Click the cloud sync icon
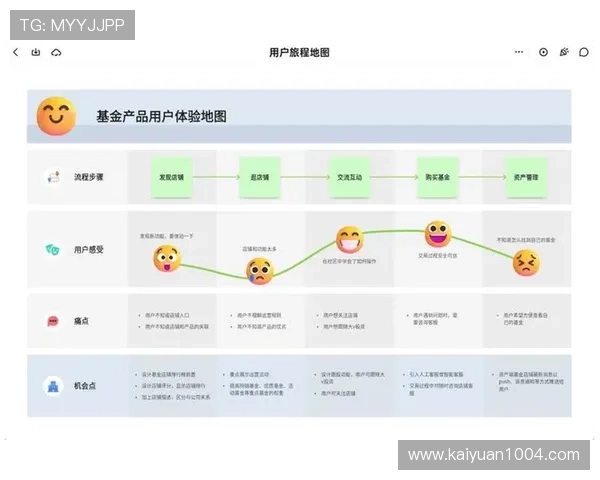 point(56,52)
